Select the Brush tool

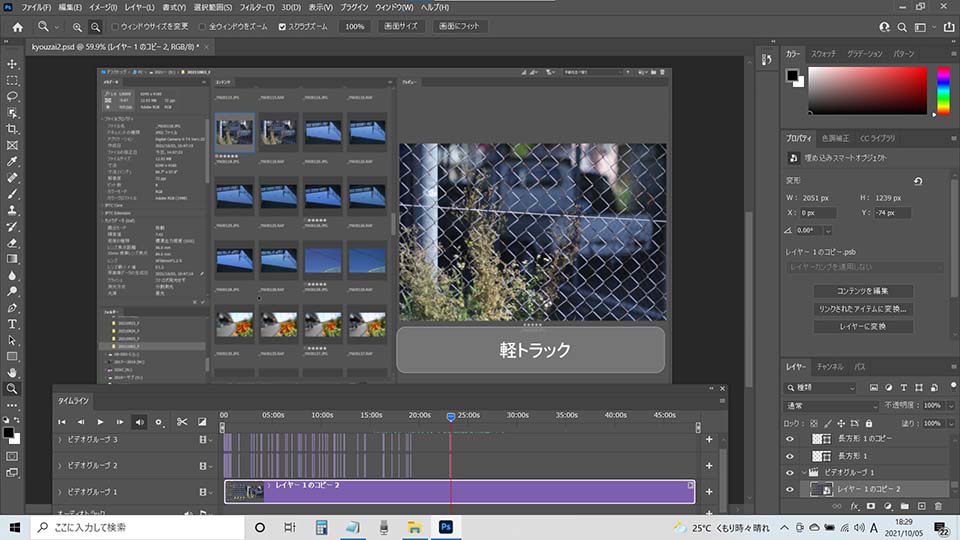click(12, 194)
